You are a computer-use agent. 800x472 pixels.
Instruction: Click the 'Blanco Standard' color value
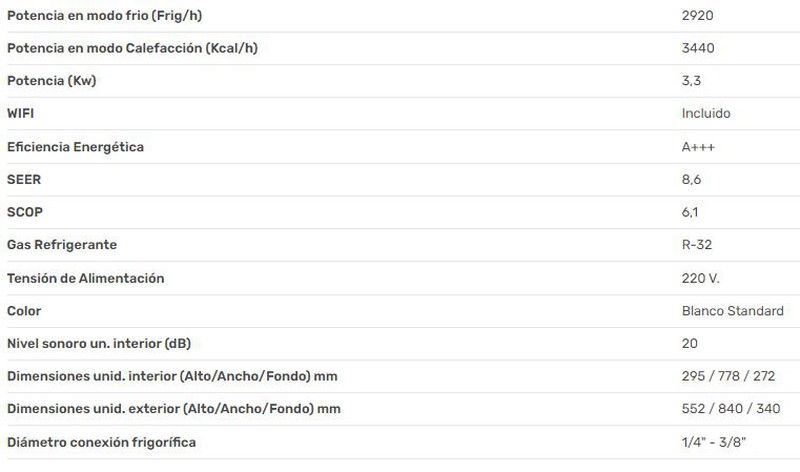[733, 311]
